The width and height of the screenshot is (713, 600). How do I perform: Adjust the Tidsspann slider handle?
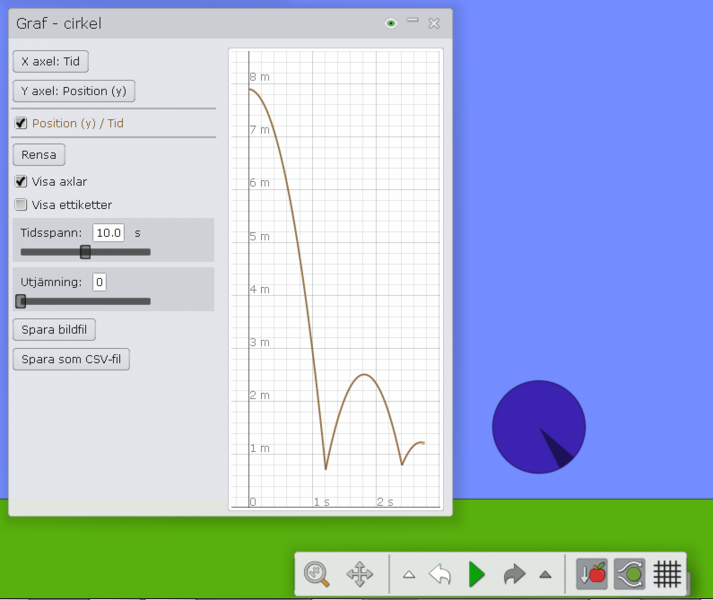85,252
